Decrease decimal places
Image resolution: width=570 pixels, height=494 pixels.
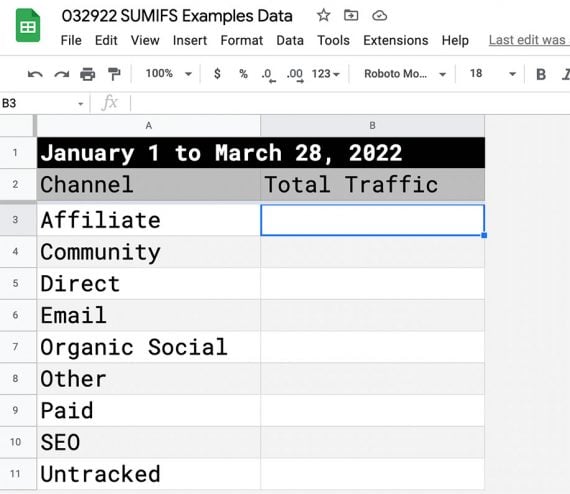coord(268,75)
